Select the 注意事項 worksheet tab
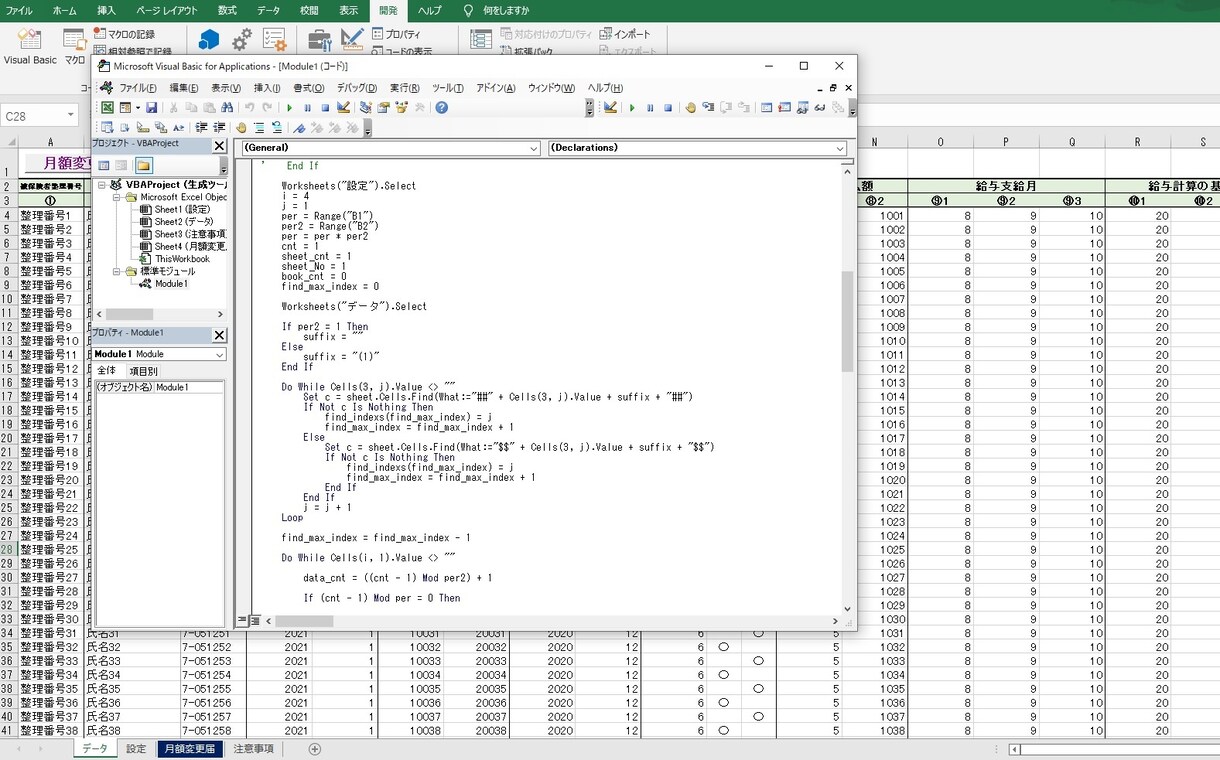Screen dimensions: 1220x760 click(x=253, y=749)
